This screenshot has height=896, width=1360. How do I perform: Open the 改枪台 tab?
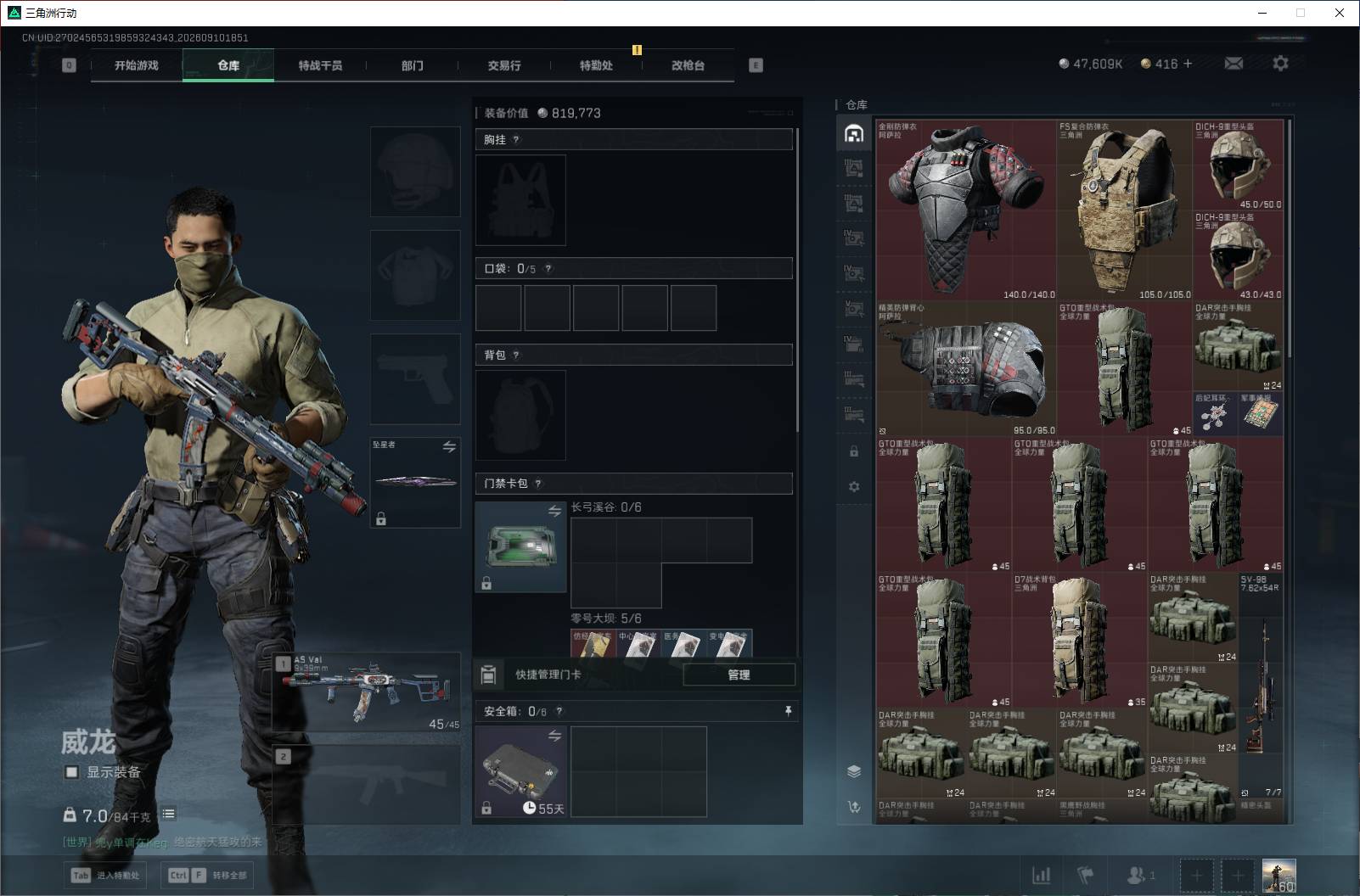pos(688,65)
